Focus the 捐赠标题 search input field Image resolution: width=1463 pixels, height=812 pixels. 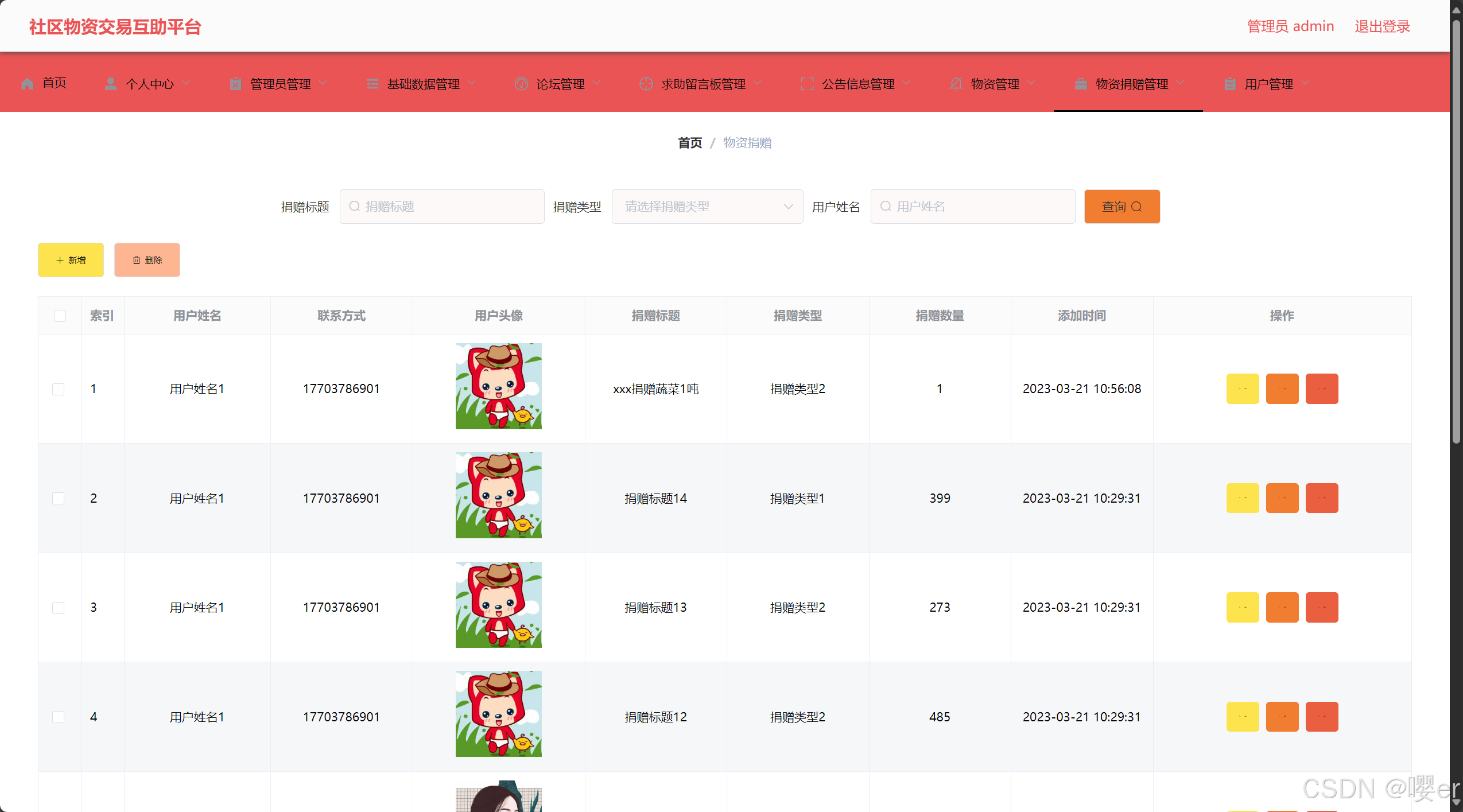point(442,207)
